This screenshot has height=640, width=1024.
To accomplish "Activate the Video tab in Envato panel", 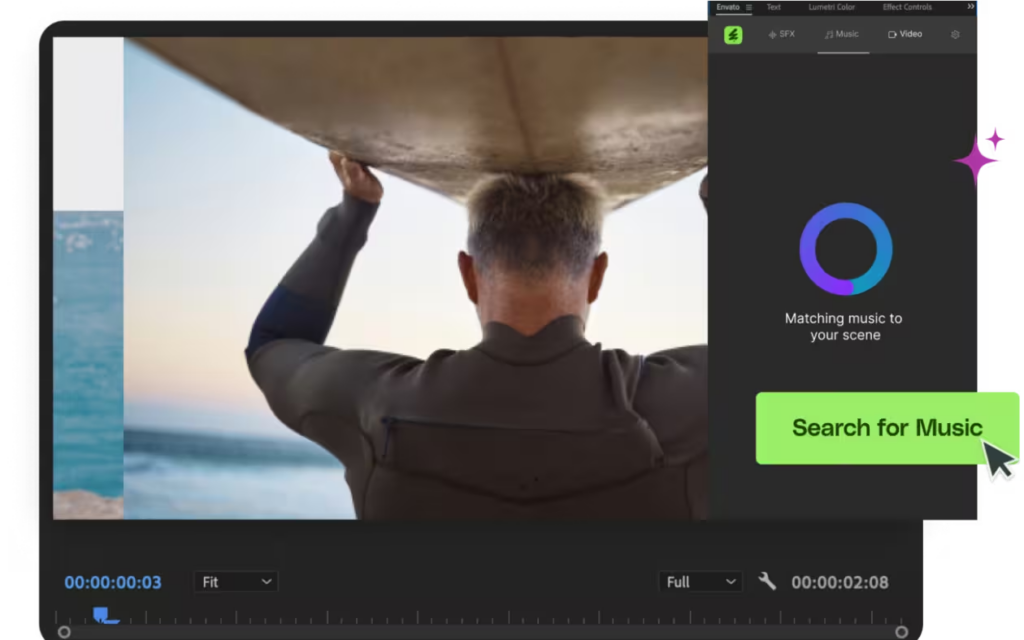I will 905,33.
